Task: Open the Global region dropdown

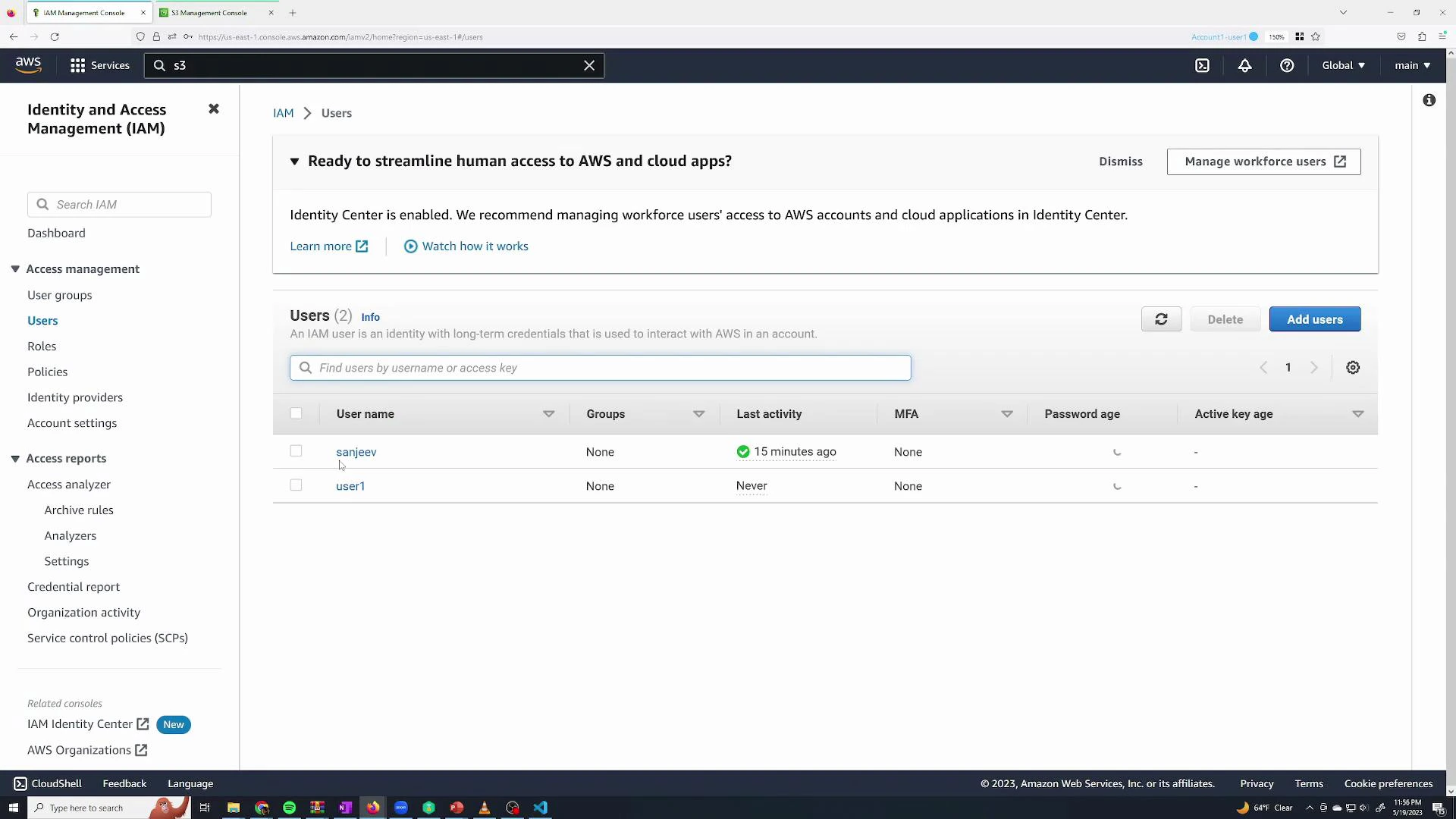Action: 1342,65
